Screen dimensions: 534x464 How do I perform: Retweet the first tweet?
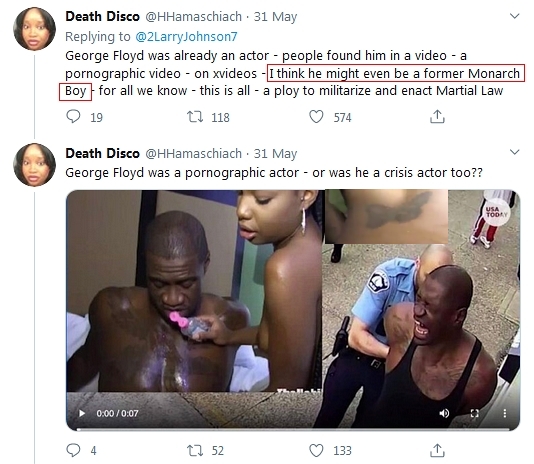click(x=195, y=117)
